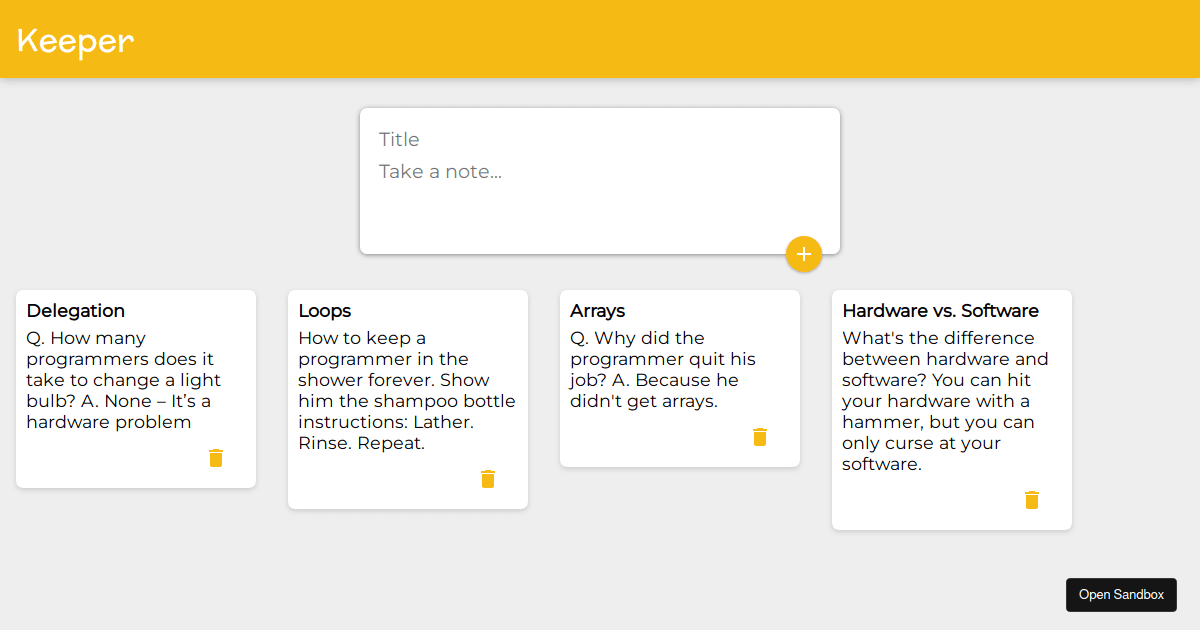1200x630 pixels.
Task: Click the trash icon on the second card
Action: (x=488, y=479)
